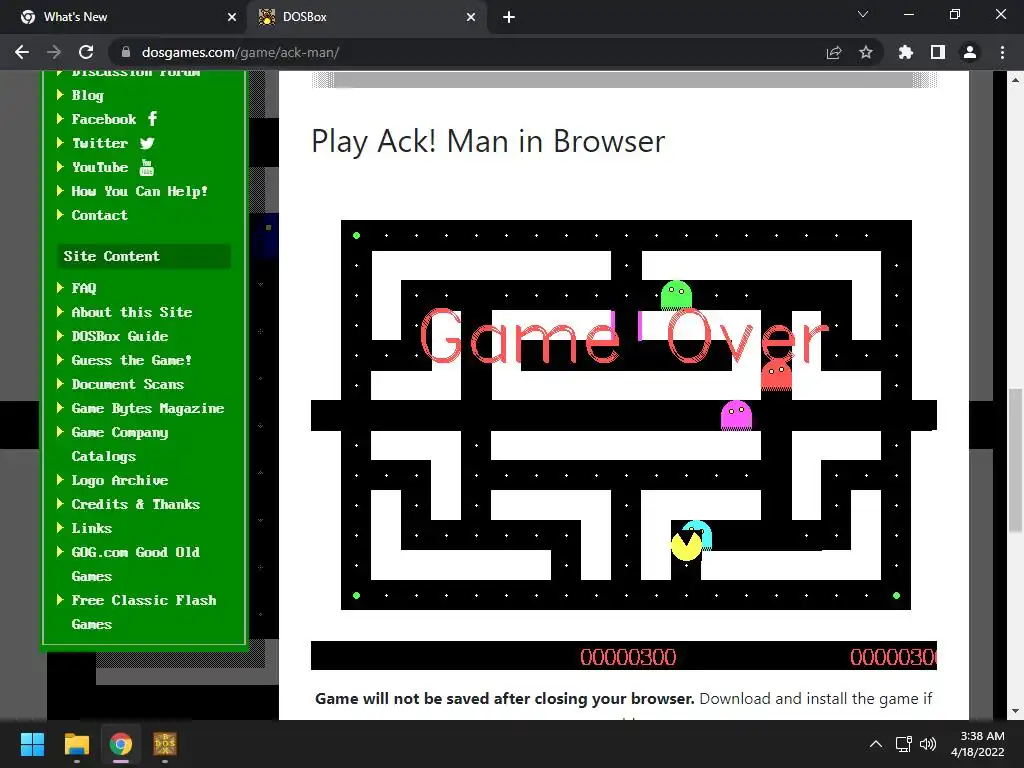Screen dimensions: 1024x768
Task: Select the DOSBox tab
Action: pyautogui.click(x=367, y=17)
